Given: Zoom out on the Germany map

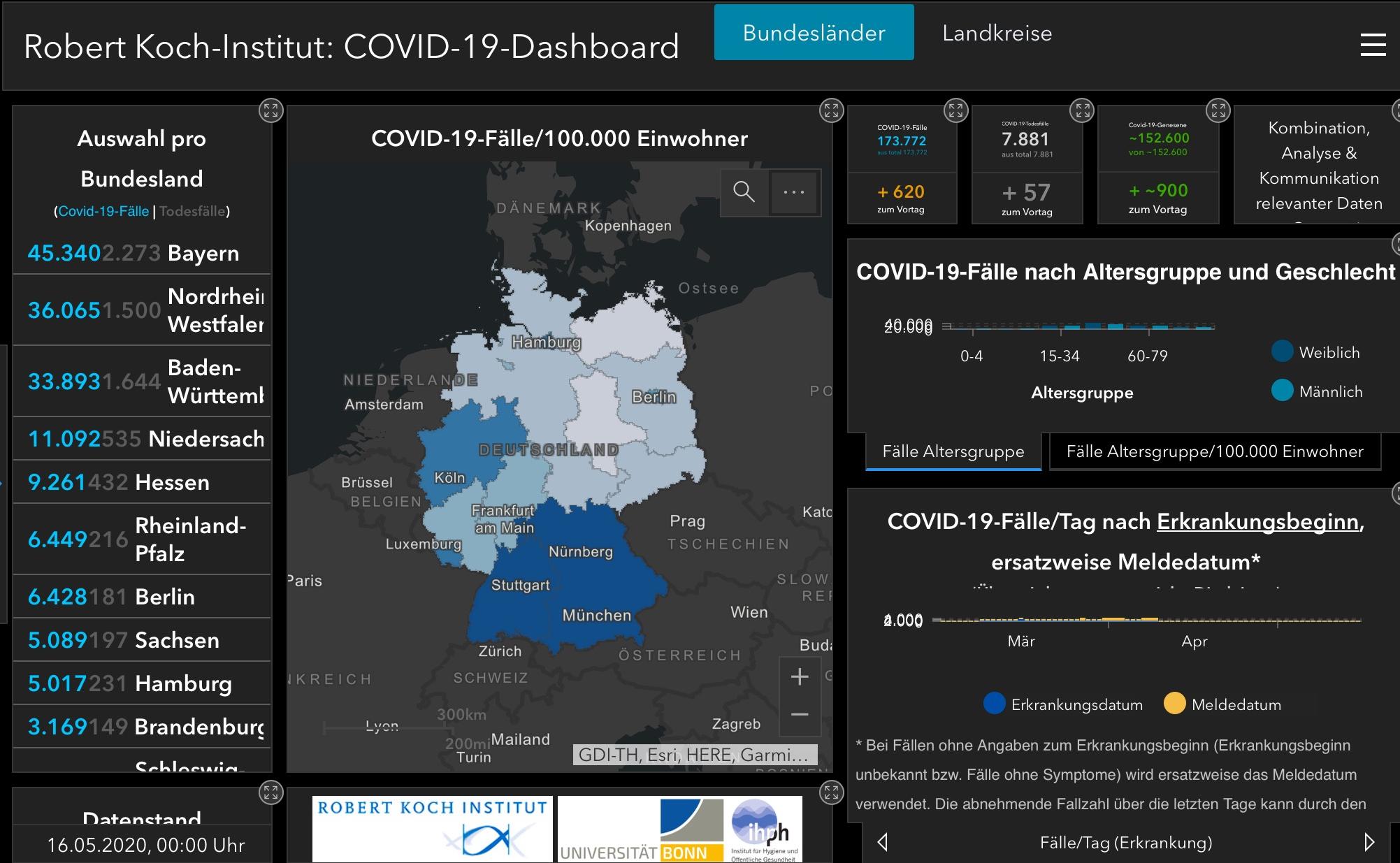Looking at the screenshot, I should (798, 716).
